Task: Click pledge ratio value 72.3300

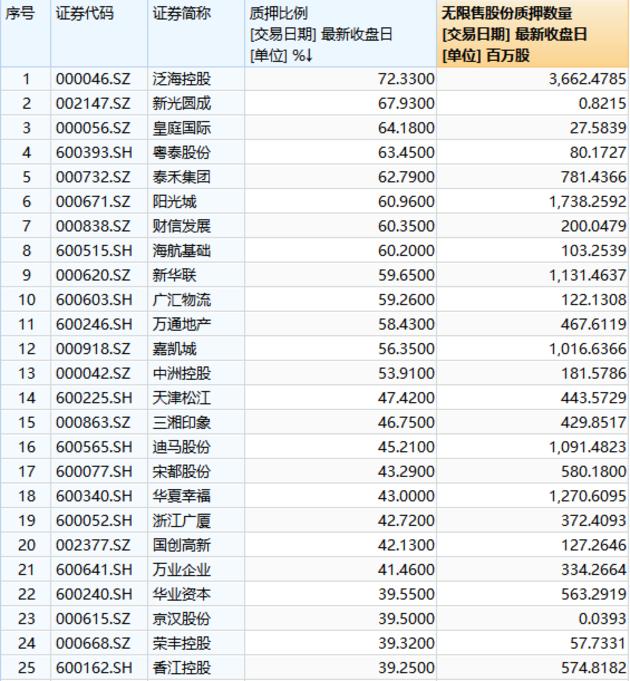Action: [406, 79]
